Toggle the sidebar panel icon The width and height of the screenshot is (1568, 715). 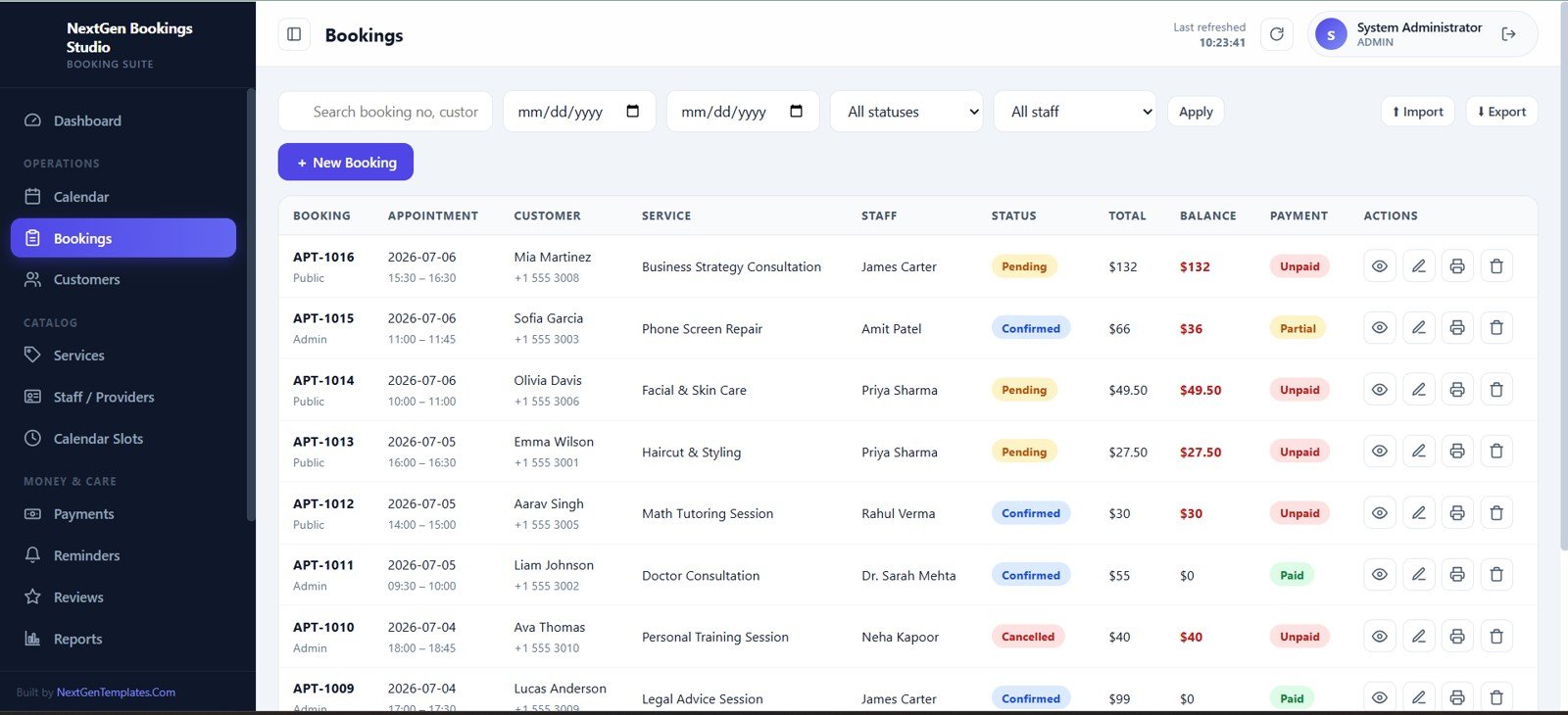294,34
